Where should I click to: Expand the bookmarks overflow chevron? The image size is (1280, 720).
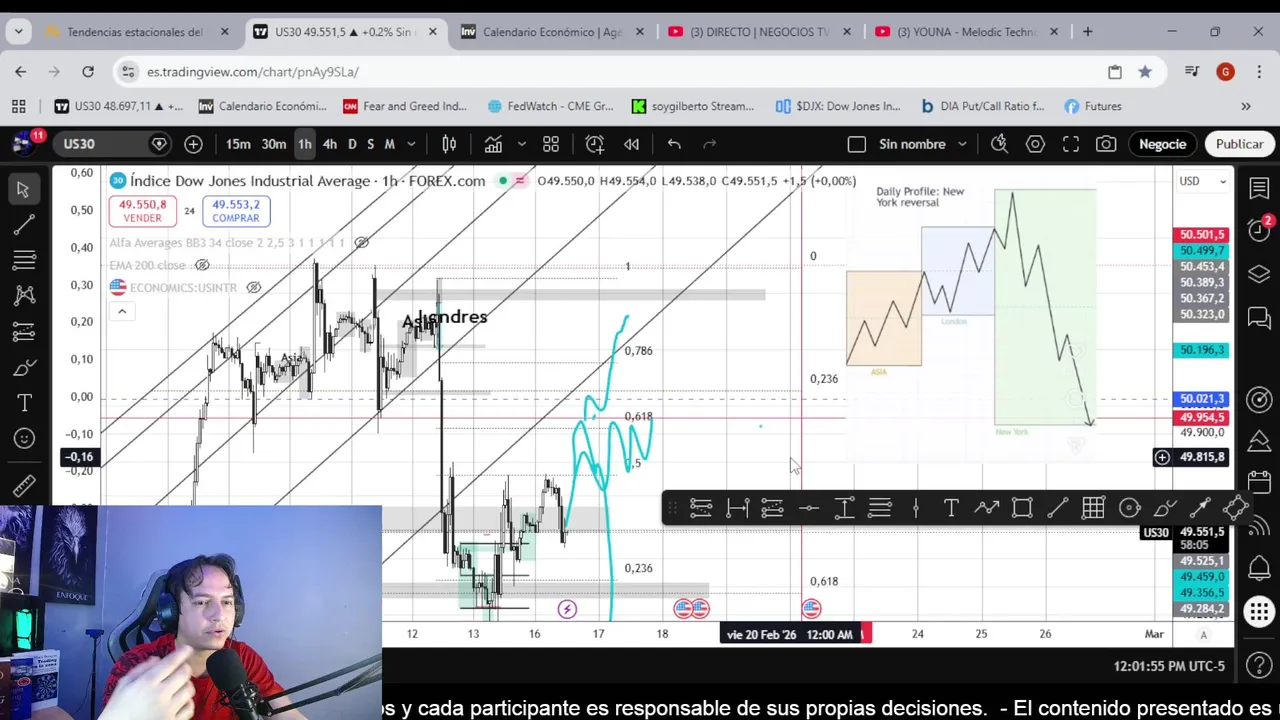[x=1246, y=106]
